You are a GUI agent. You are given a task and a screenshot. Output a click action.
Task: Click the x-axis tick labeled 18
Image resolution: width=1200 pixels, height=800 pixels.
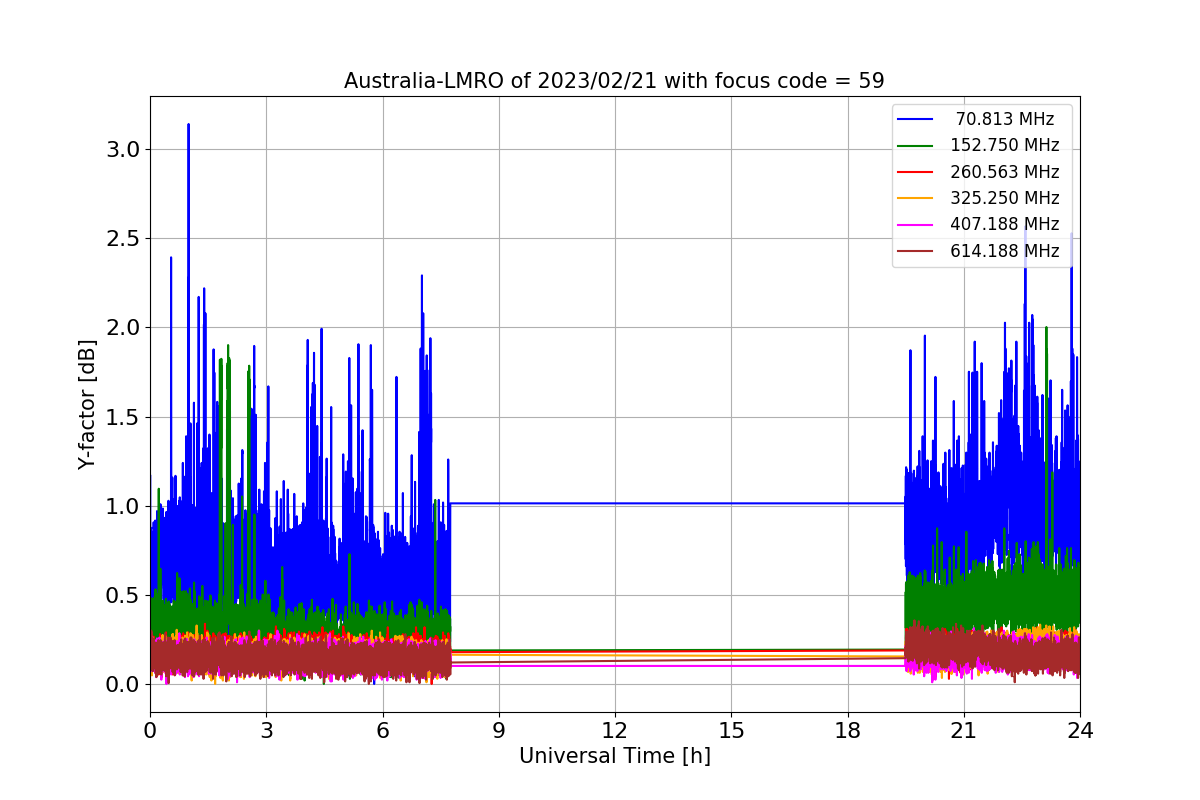(848, 731)
